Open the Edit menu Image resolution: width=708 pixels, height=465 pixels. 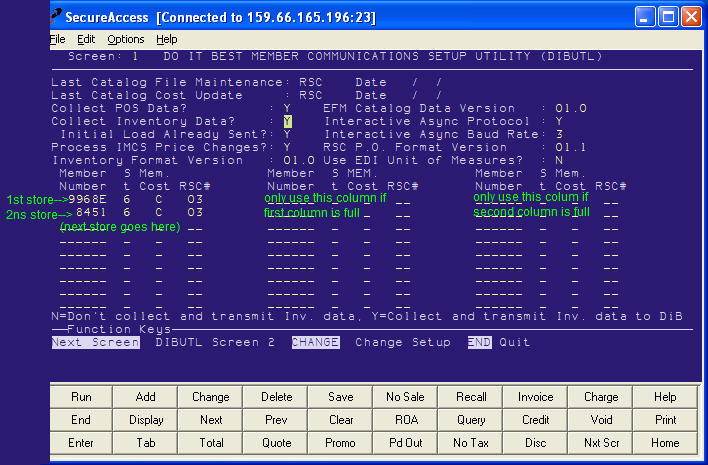click(x=86, y=39)
